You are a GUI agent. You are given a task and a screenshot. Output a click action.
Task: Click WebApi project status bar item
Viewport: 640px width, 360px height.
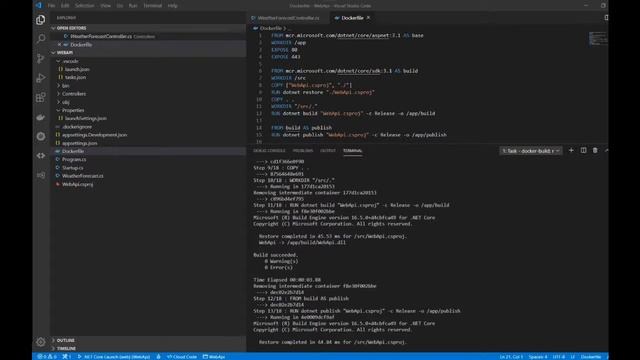[x=214, y=356]
